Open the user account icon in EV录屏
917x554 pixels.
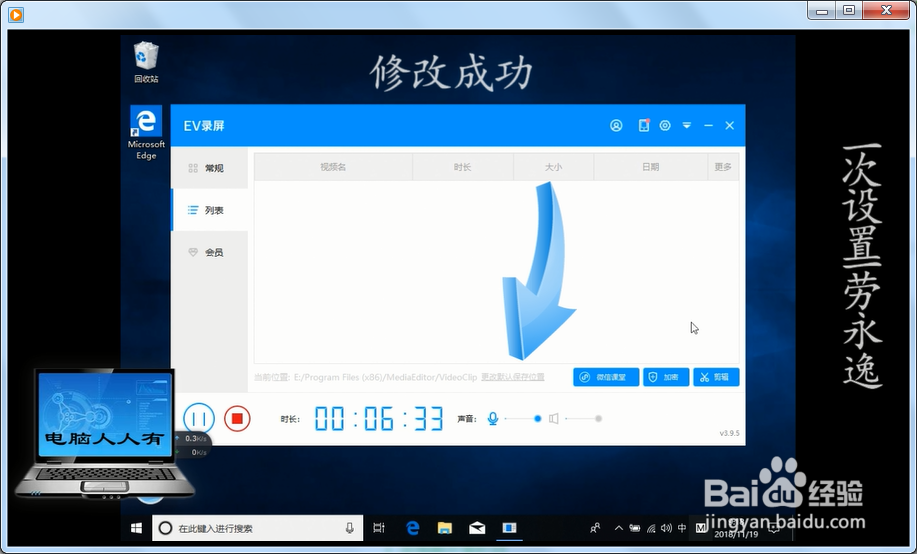(x=616, y=125)
